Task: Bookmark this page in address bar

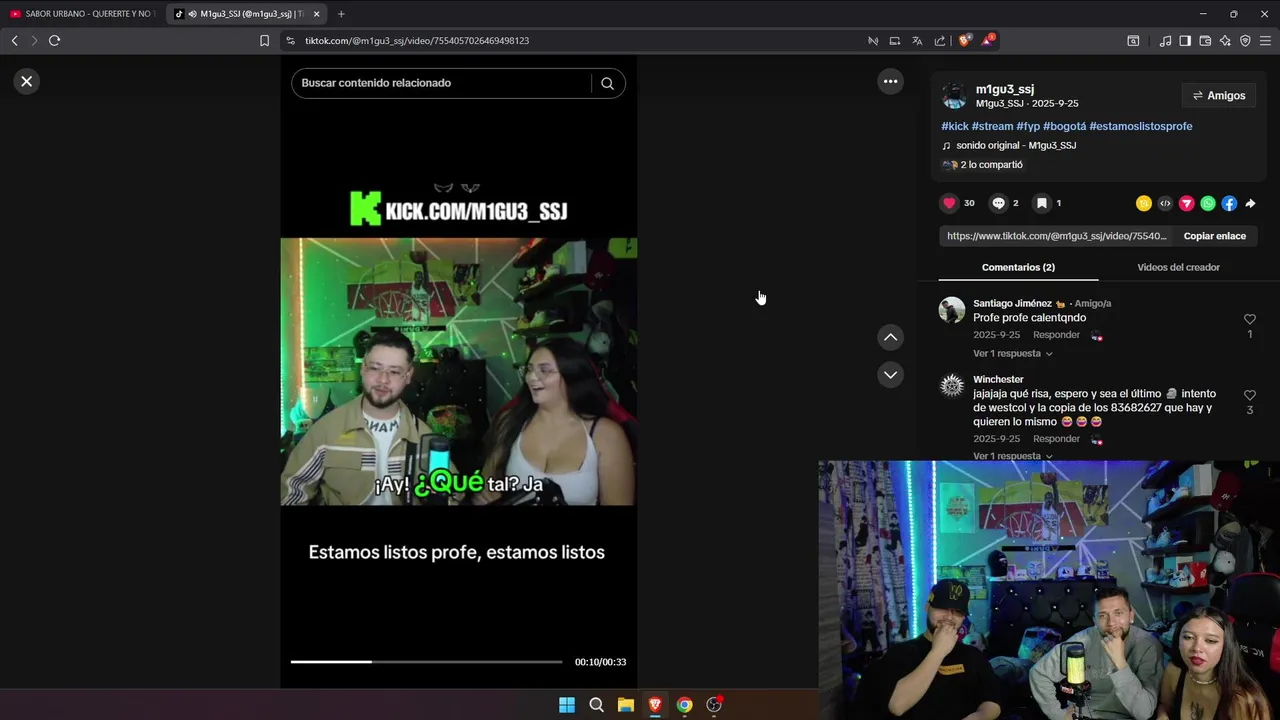Action: click(x=264, y=41)
